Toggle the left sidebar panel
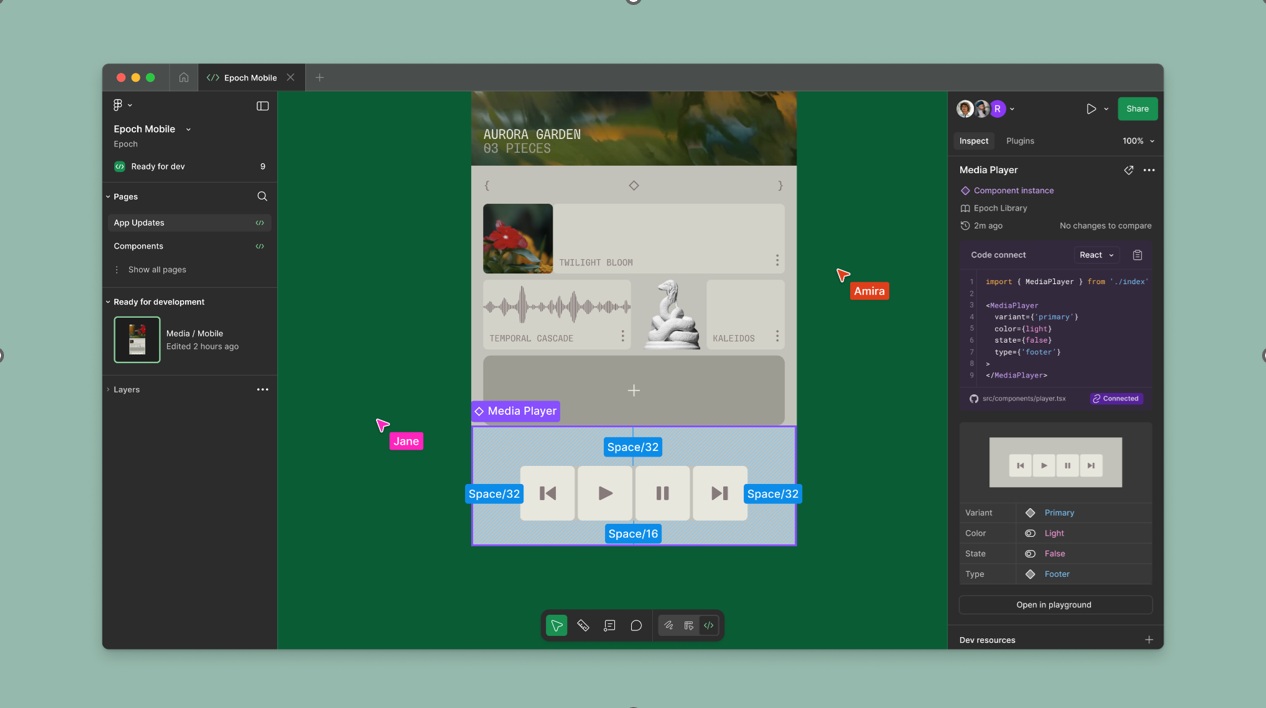 click(x=262, y=106)
